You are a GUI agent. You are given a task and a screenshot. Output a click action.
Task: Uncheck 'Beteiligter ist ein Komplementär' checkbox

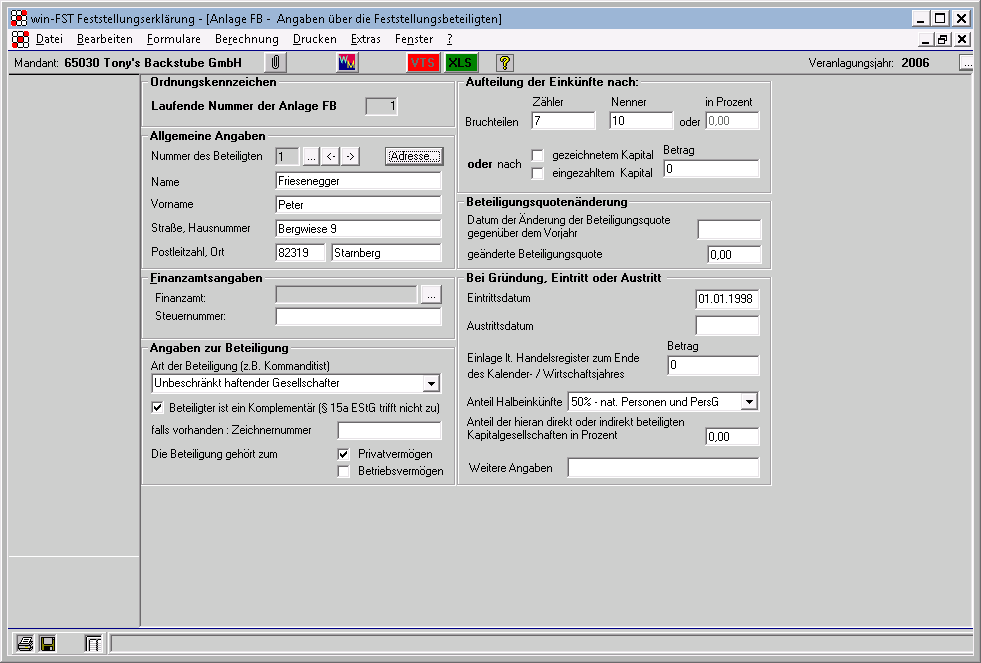tap(157, 408)
